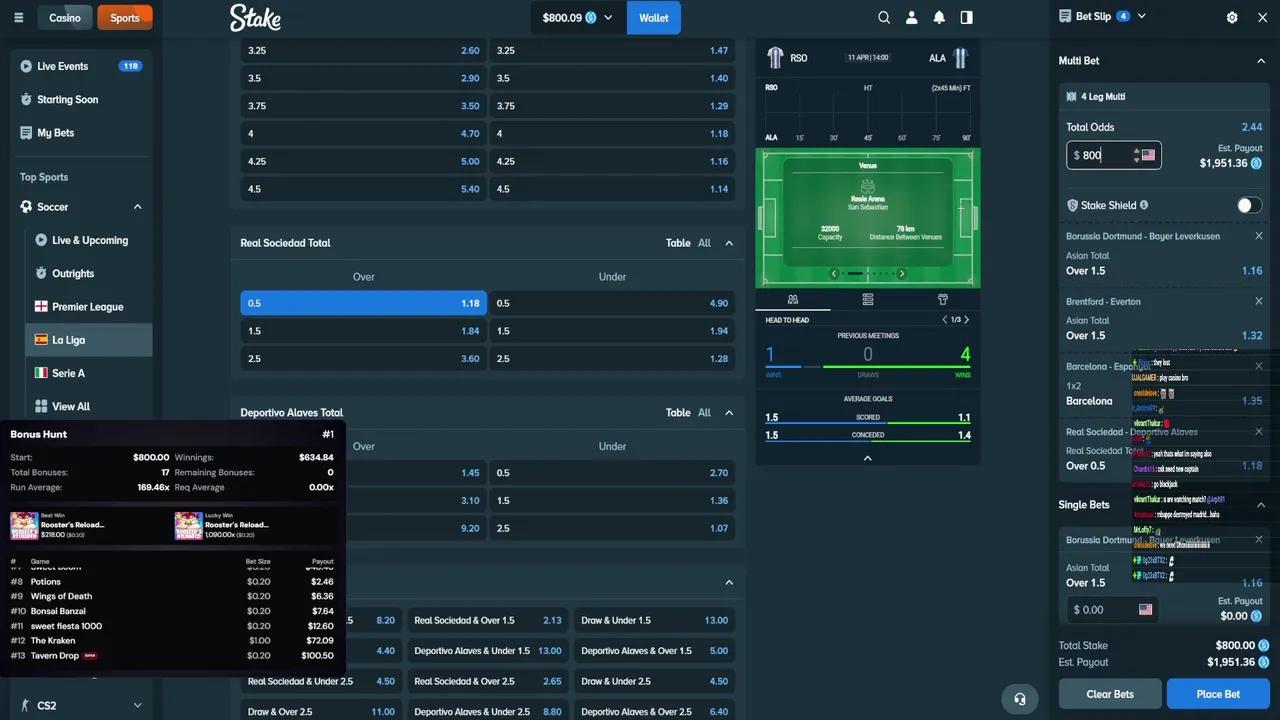
Task: Switch to the Sports tab
Action: (x=125, y=18)
